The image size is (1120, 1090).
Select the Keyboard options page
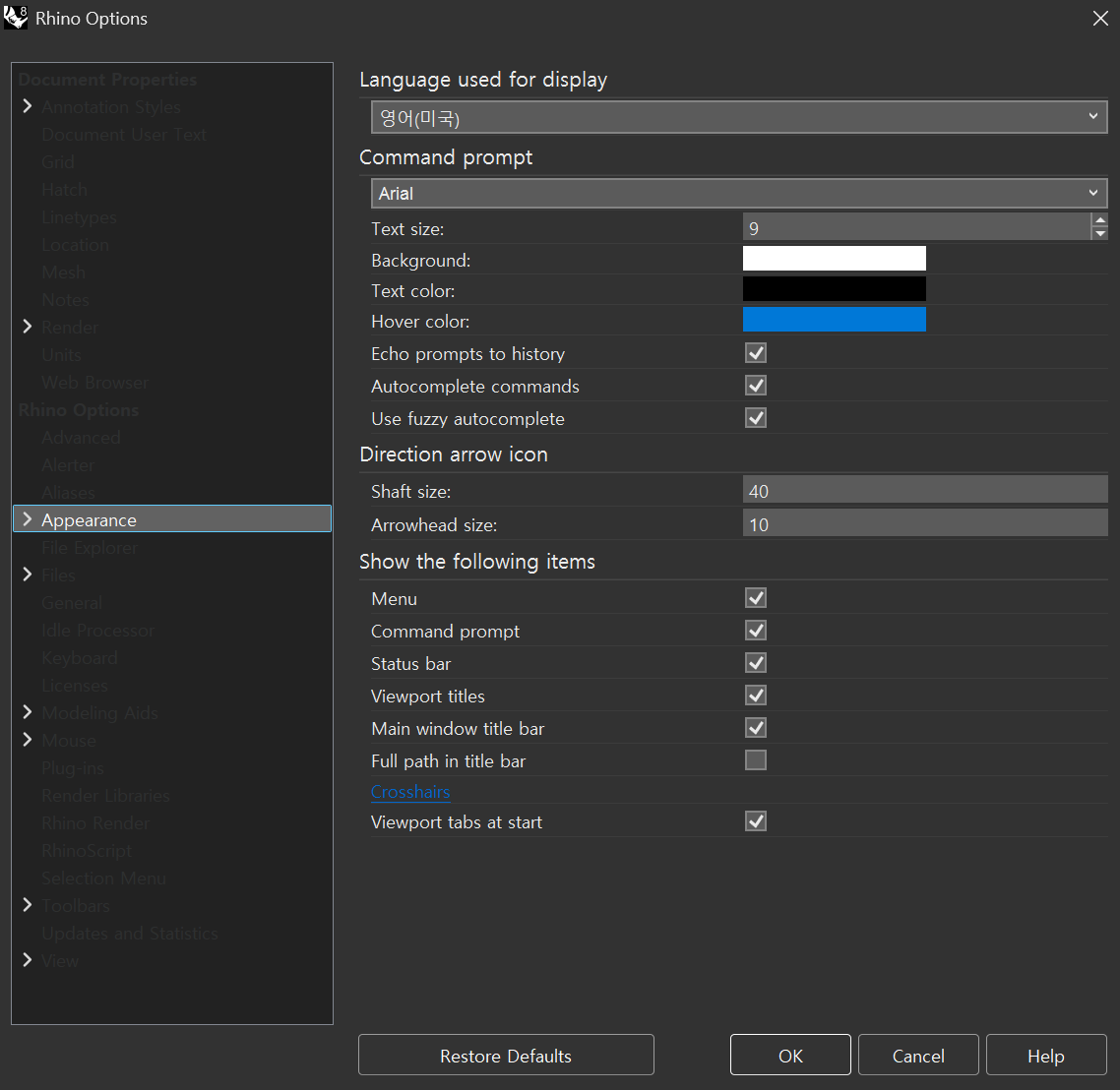click(x=80, y=658)
